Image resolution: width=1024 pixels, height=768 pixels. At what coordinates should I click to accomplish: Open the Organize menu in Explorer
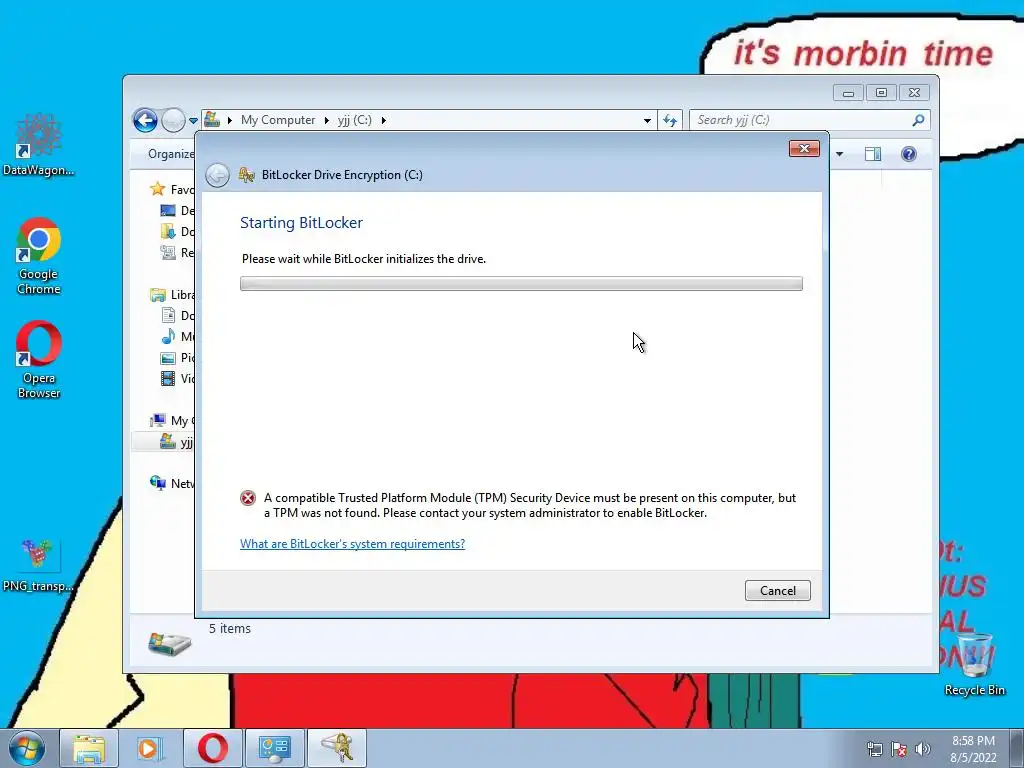click(x=171, y=154)
